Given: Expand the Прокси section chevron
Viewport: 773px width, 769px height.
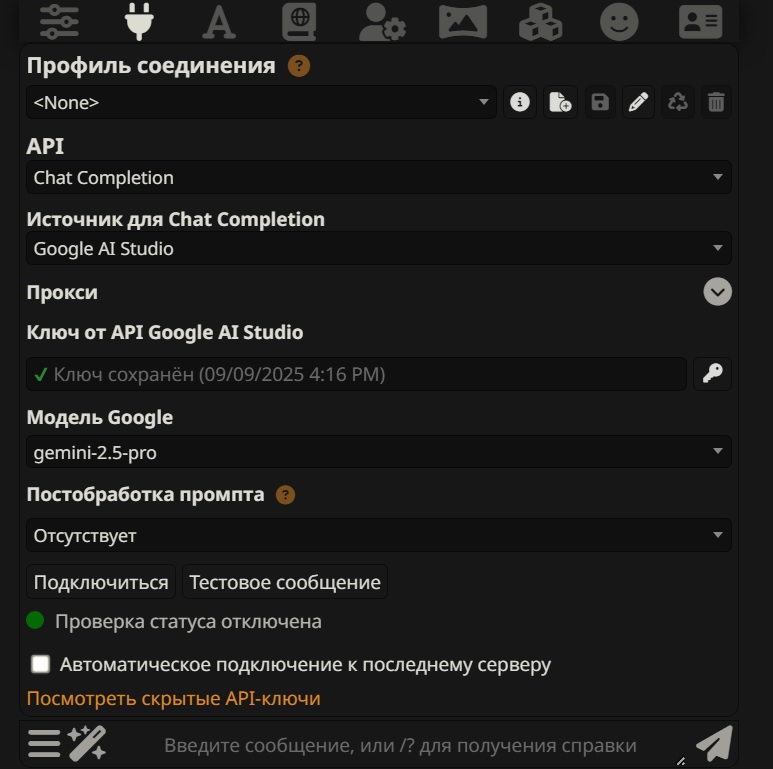Looking at the screenshot, I should click(717, 292).
